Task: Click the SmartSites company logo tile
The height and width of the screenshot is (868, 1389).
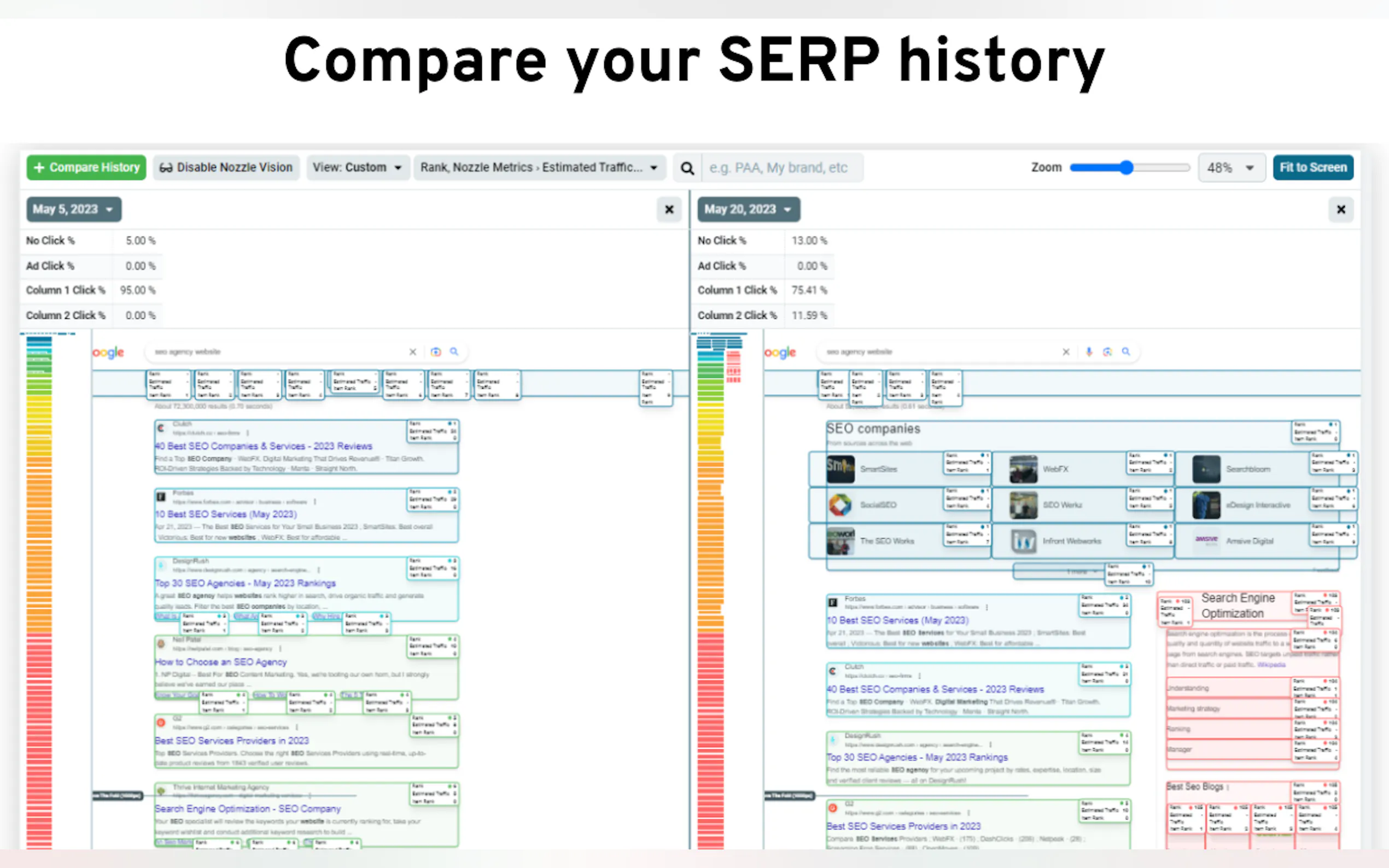Action: 840,469
